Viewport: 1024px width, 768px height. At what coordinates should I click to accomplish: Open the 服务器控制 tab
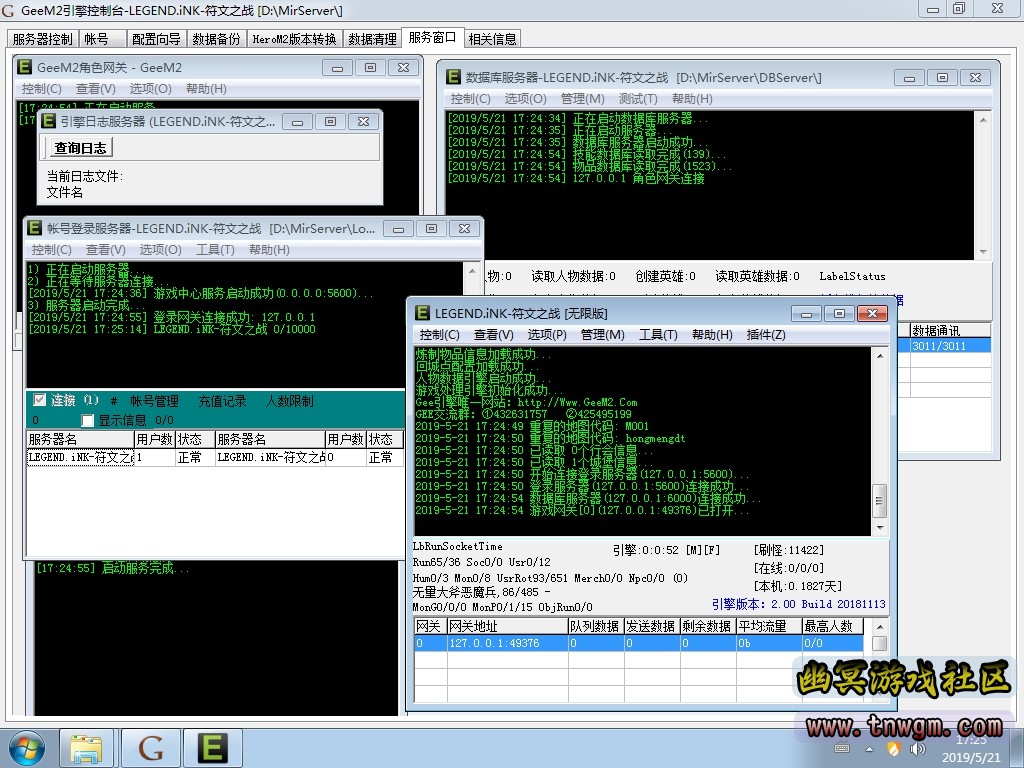pyautogui.click(x=42, y=39)
